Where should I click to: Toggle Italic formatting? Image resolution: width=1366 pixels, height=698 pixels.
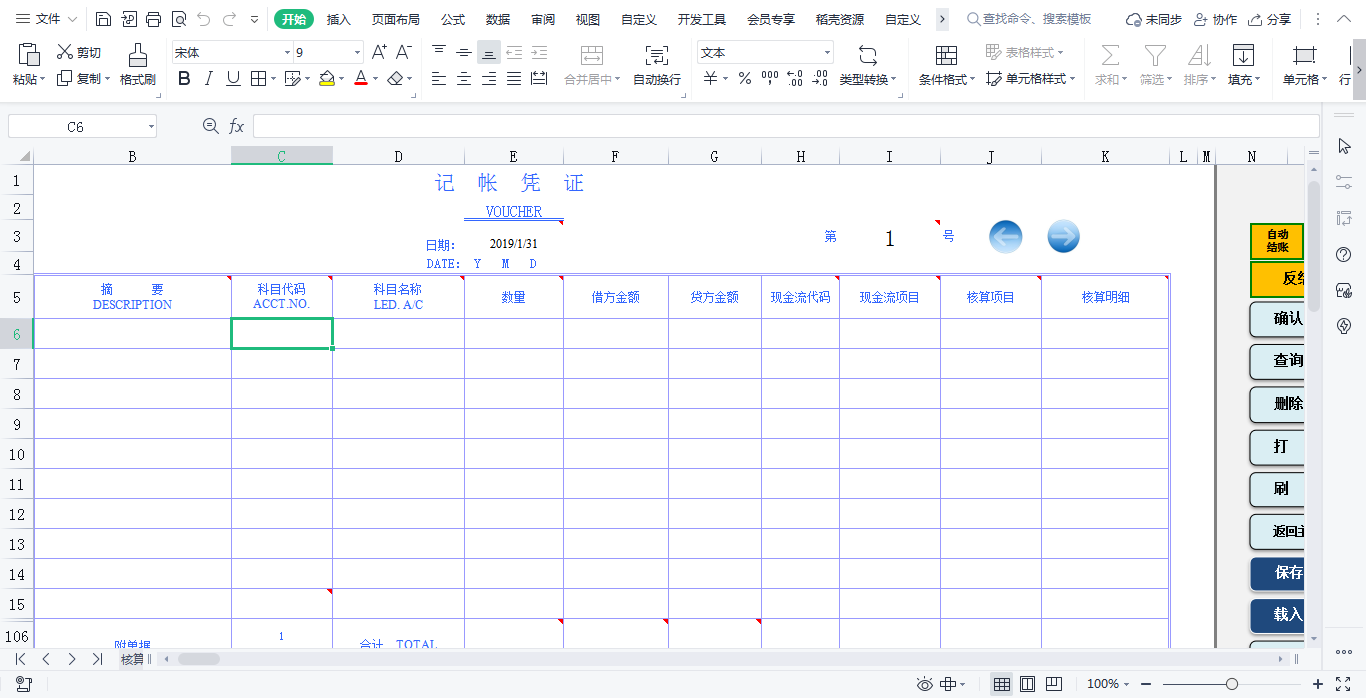click(208, 79)
